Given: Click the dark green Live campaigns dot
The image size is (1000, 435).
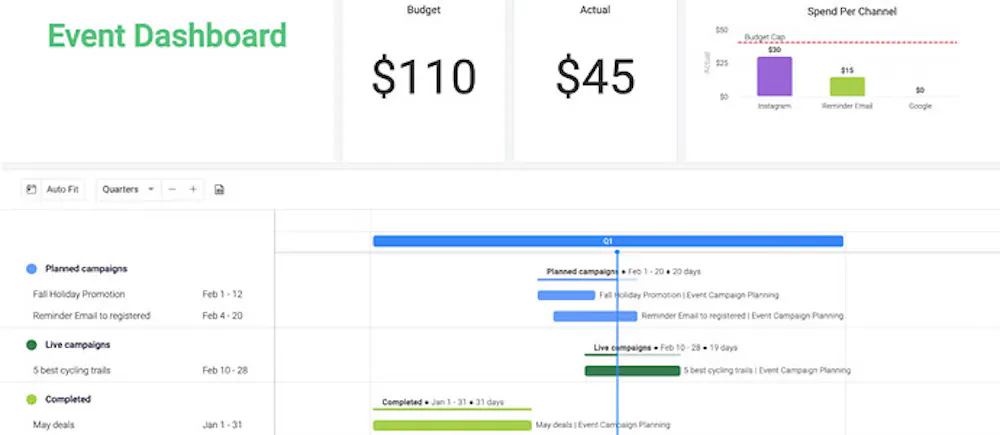Looking at the screenshot, I should (x=32, y=345).
